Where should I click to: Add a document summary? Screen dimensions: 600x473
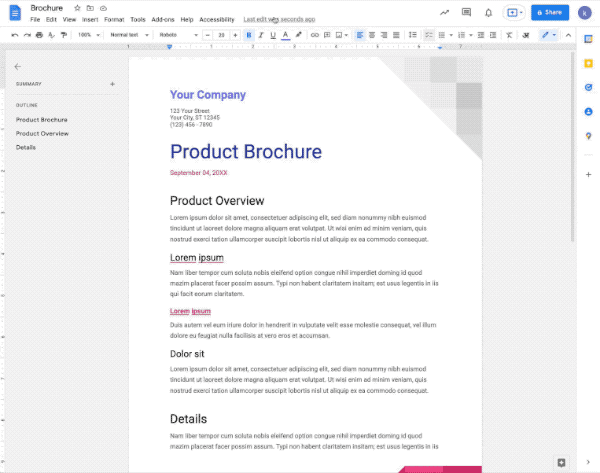(112, 84)
